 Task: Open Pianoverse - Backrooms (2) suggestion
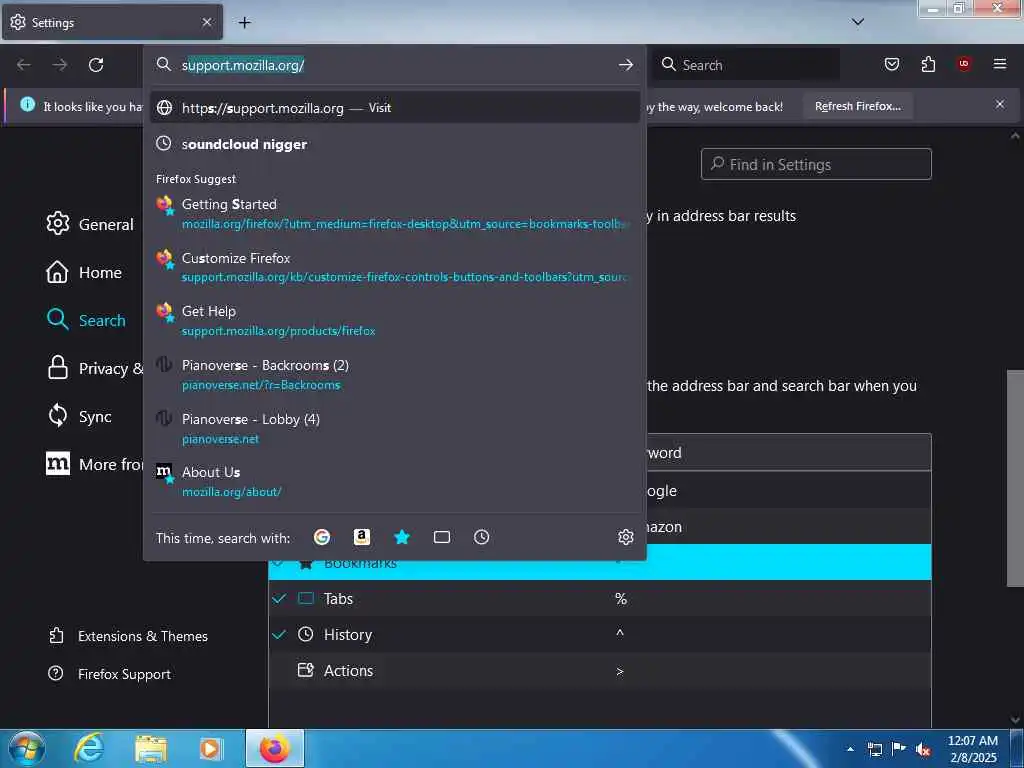point(394,374)
